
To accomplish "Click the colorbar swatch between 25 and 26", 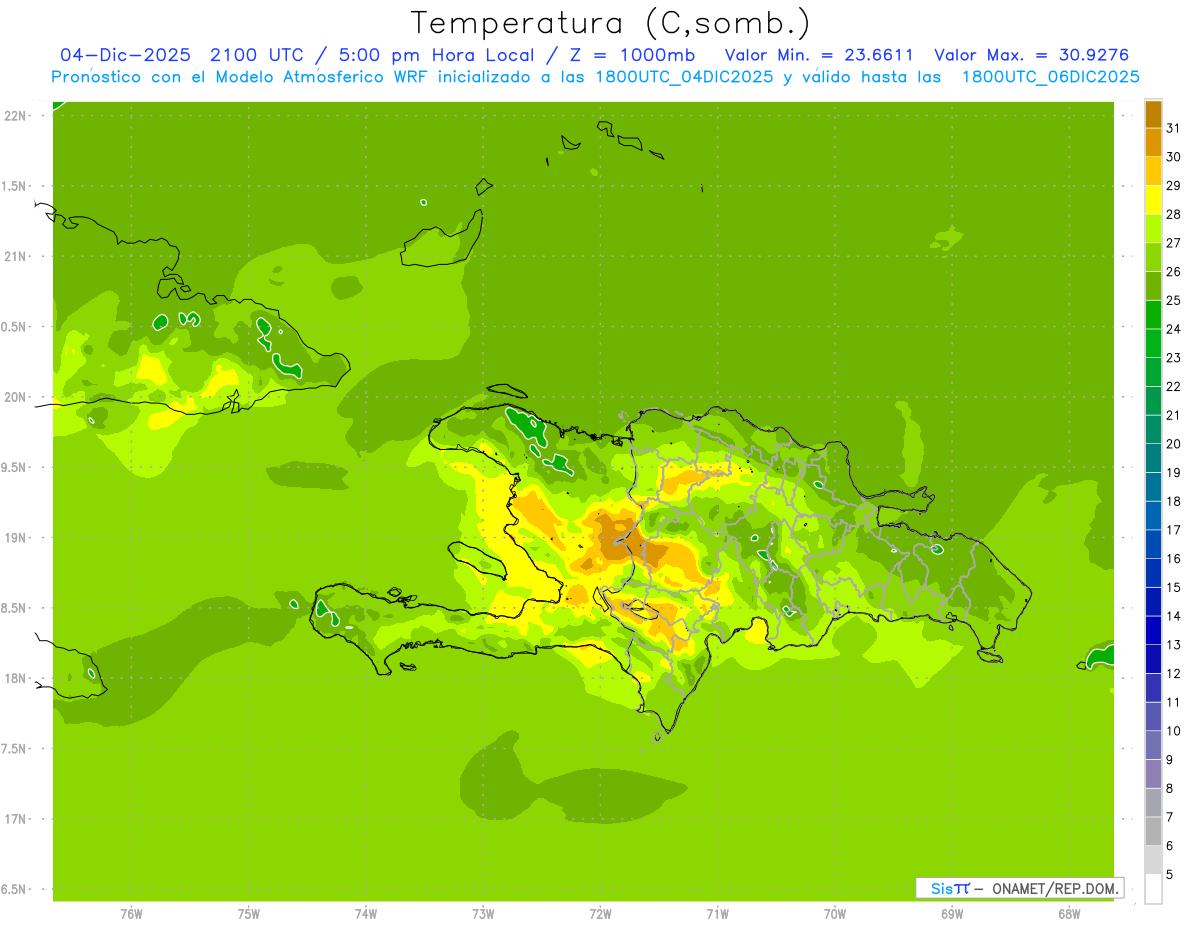I will tap(1153, 286).
